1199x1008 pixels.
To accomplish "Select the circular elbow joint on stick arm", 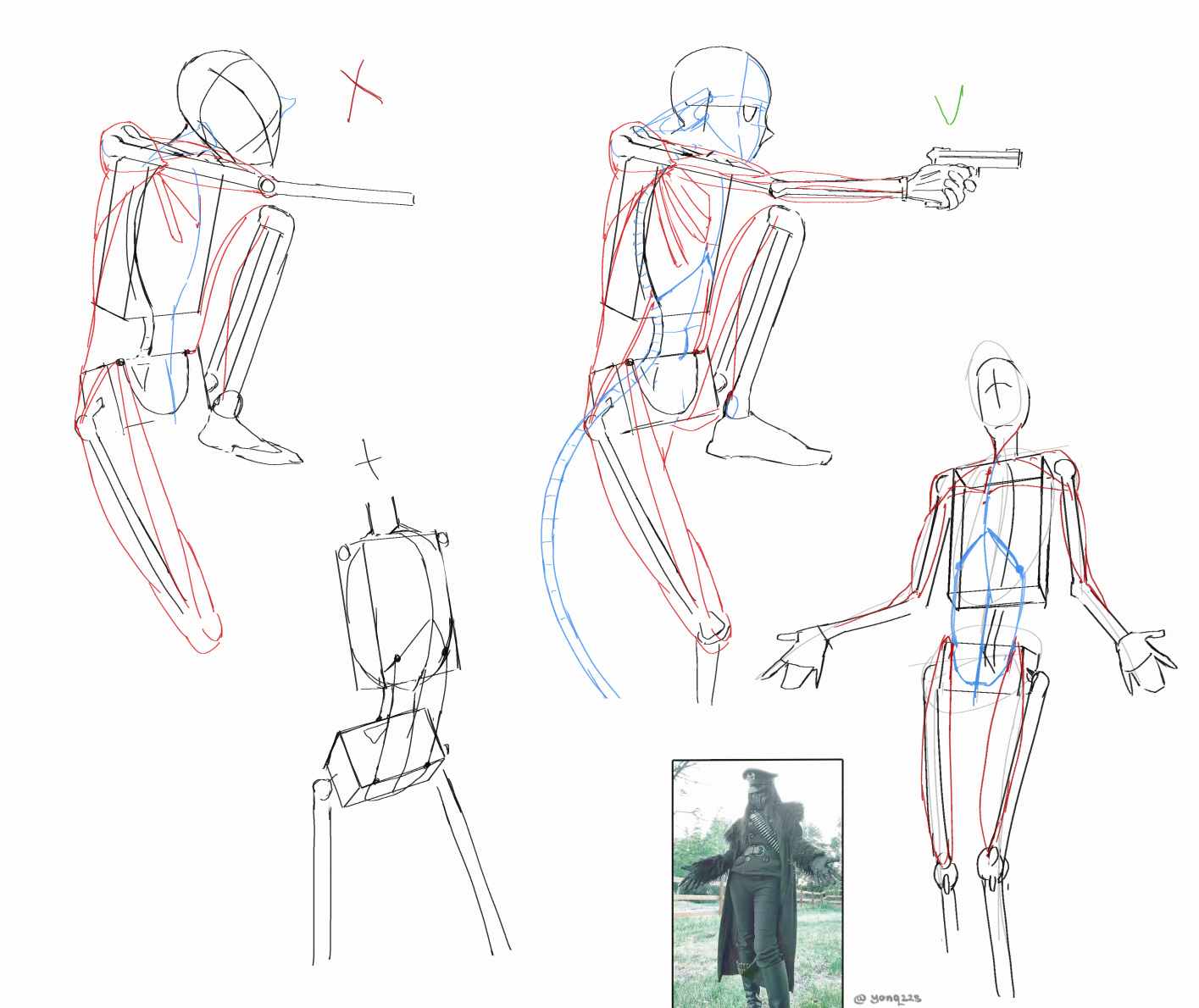I will tap(268, 185).
